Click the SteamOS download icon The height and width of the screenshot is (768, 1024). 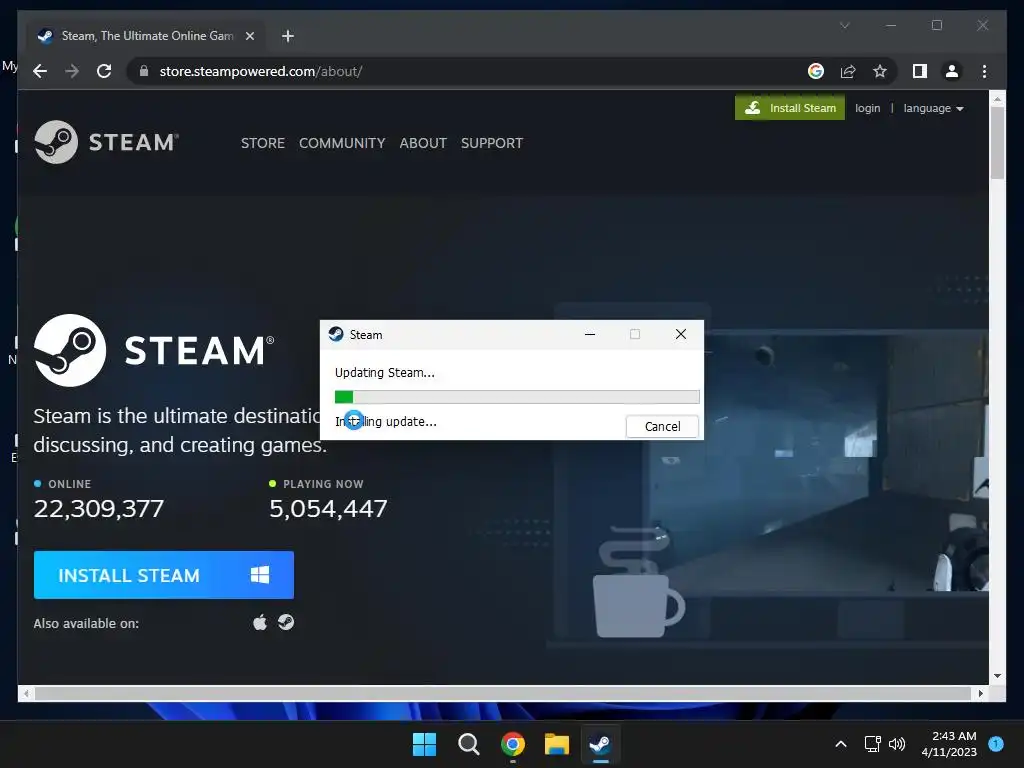click(286, 622)
